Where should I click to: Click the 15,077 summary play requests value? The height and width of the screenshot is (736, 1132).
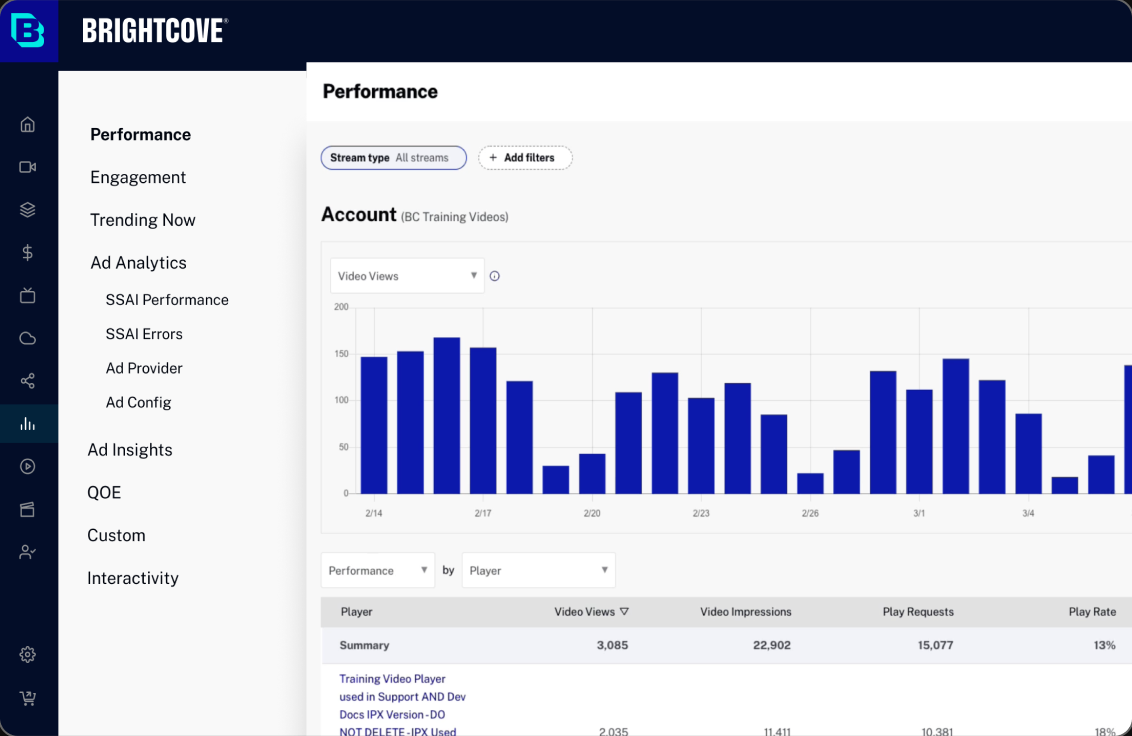(936, 645)
